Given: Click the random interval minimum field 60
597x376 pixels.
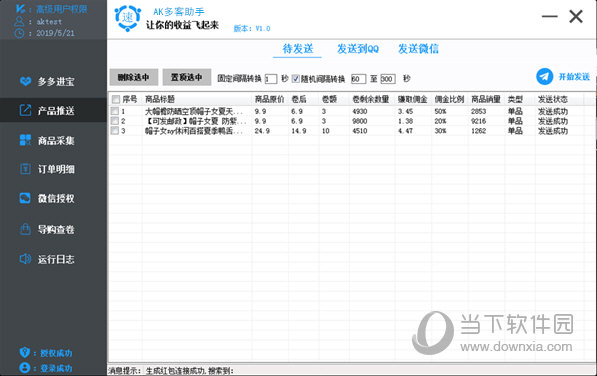Looking at the screenshot, I should 358,79.
